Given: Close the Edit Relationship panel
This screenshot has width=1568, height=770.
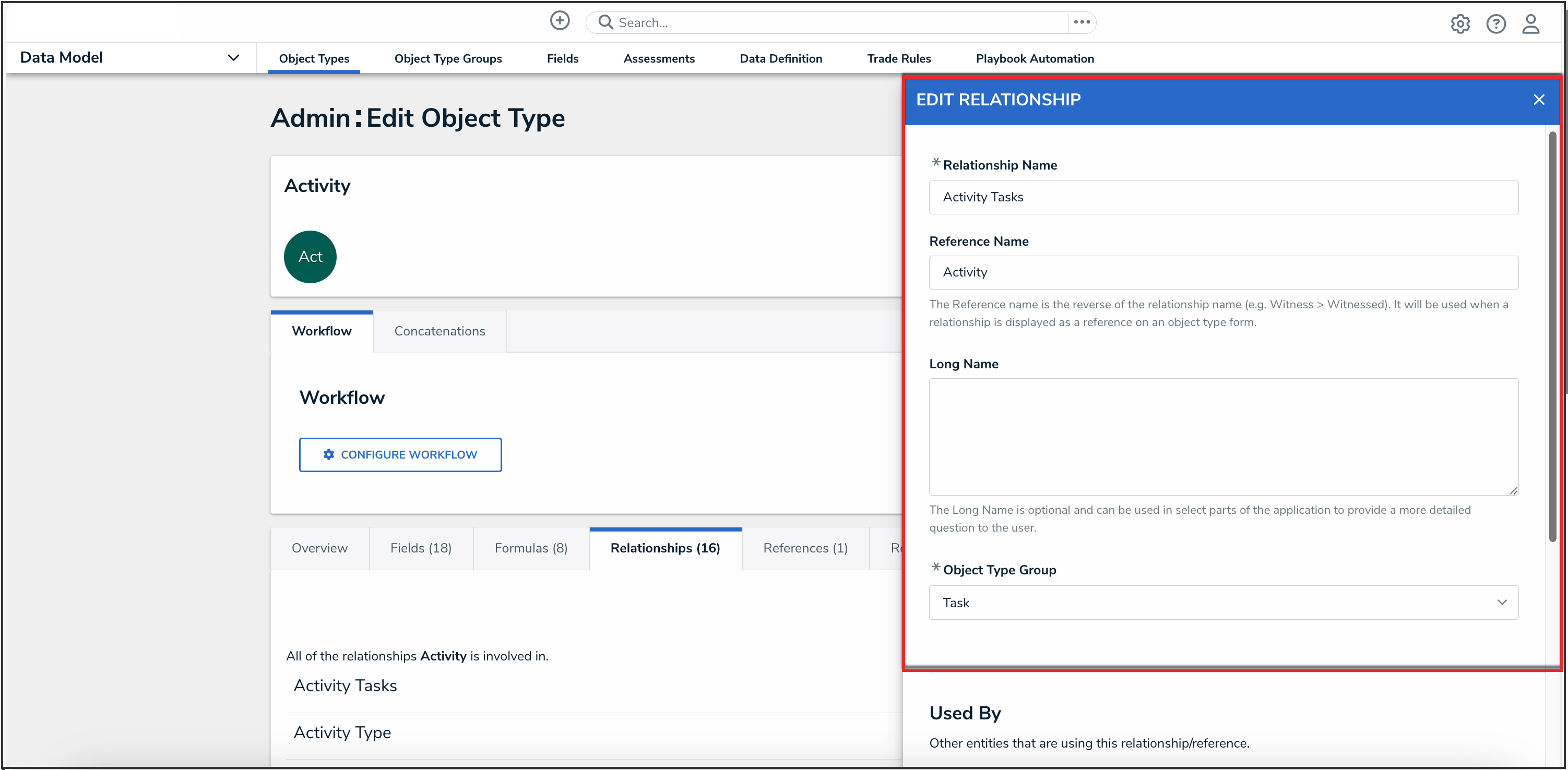Looking at the screenshot, I should point(1538,100).
